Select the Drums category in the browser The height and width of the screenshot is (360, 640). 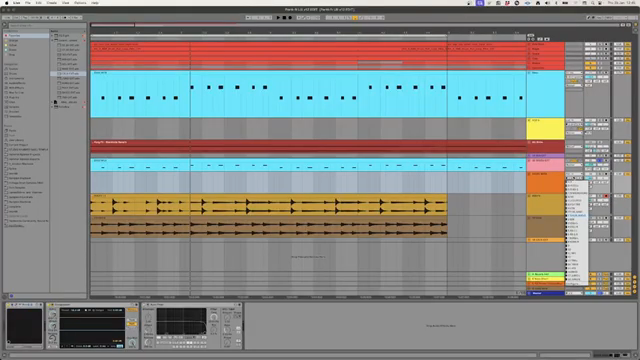coord(13,73)
